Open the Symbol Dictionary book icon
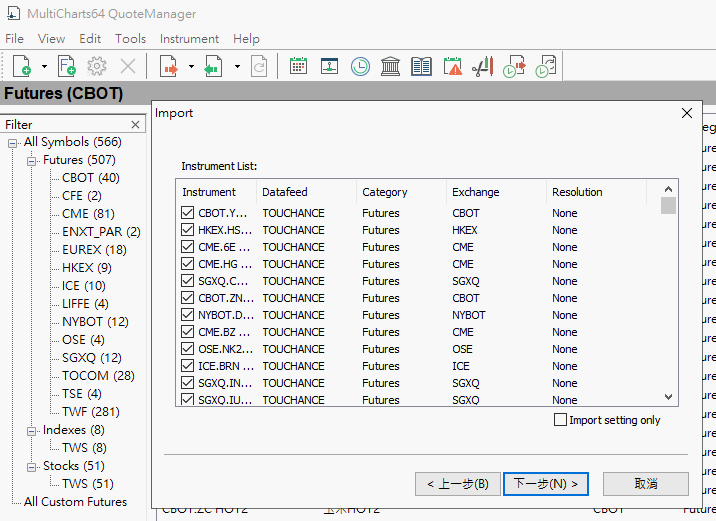 pyautogui.click(x=421, y=66)
